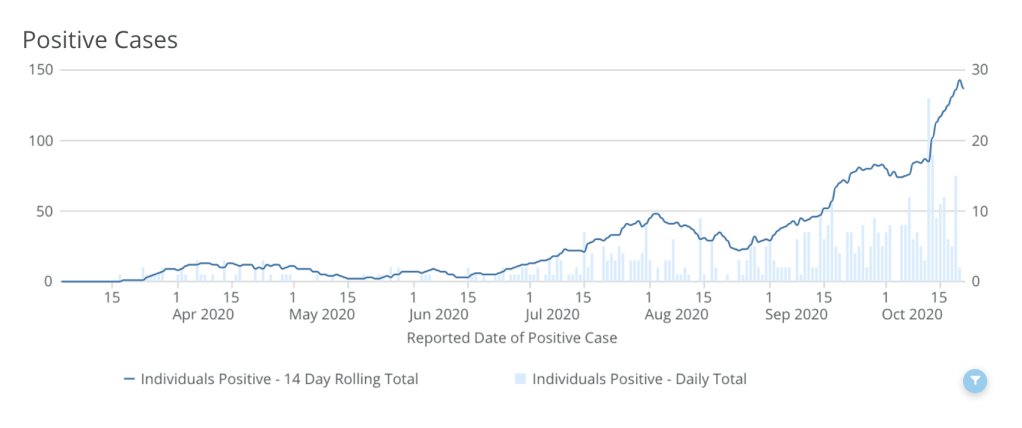The width and height of the screenshot is (1022, 428).
Task: Click the Daily Total legend square
Action: point(520,379)
